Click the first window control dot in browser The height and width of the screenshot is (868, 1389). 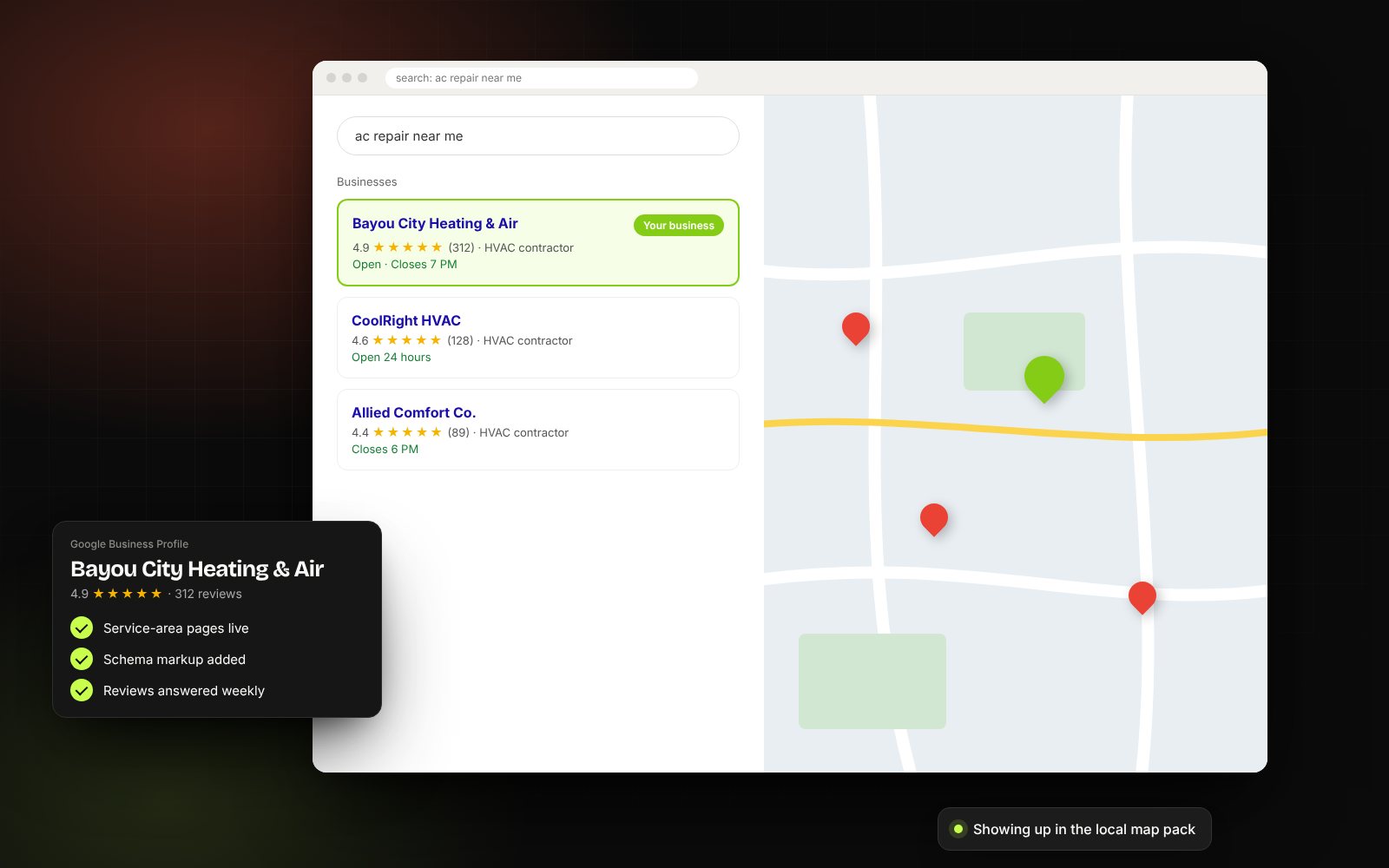(x=331, y=78)
